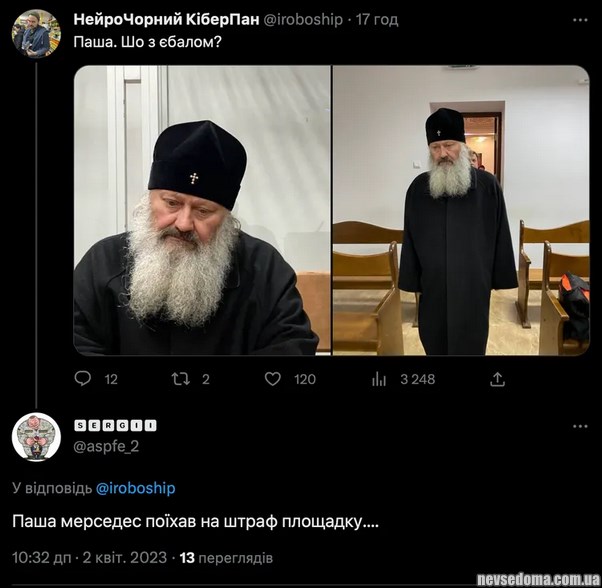Image resolution: width=602 pixels, height=588 pixels.
Task: Click the 13 переглядів view count
Action: pos(226,558)
